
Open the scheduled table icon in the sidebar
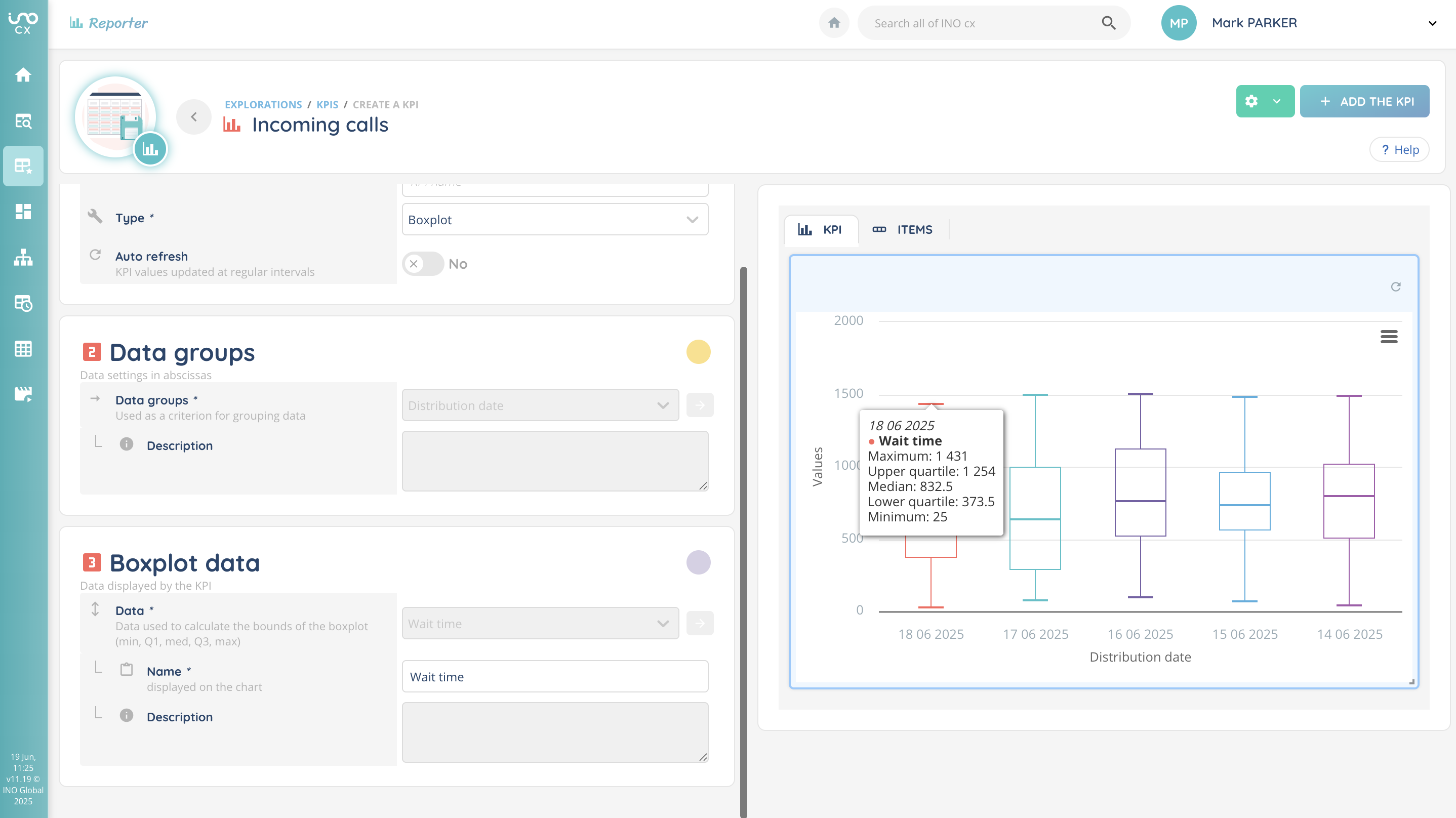tap(23, 303)
